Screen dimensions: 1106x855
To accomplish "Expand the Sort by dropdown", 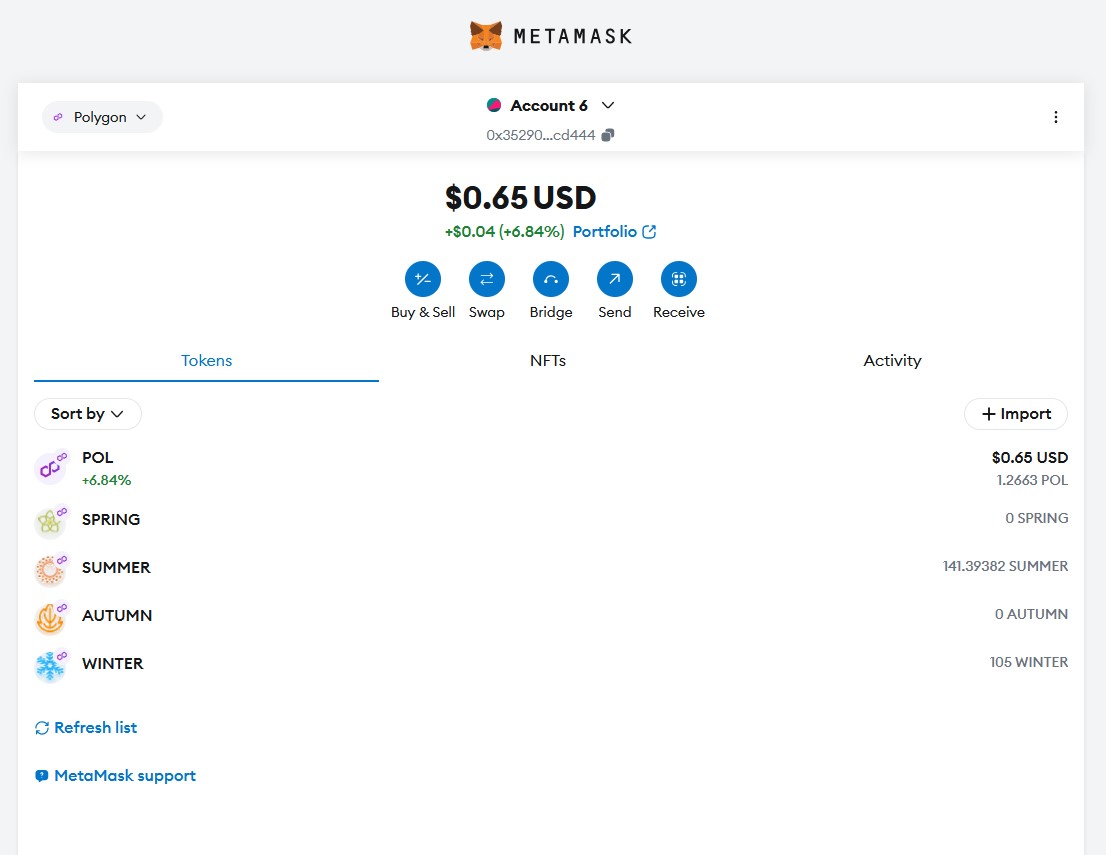I will coord(87,414).
